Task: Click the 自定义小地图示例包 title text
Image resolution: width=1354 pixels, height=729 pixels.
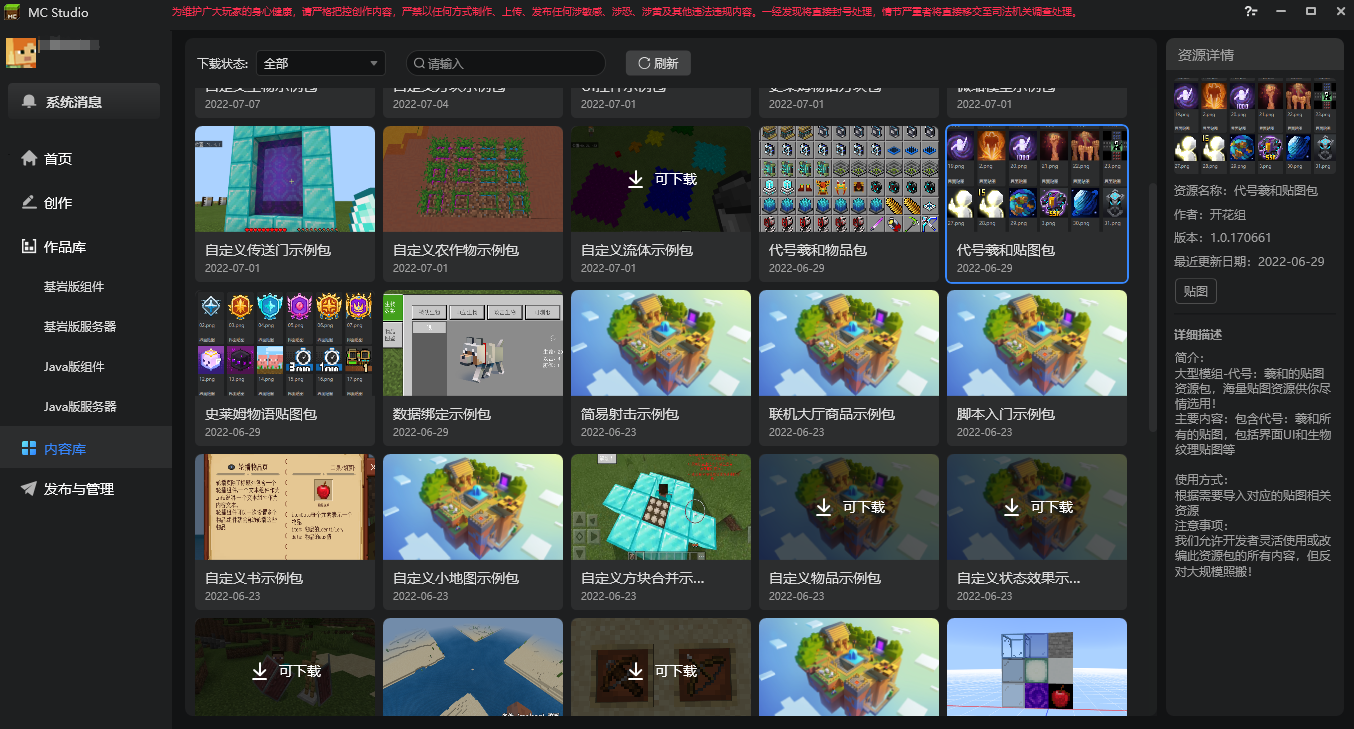Action: [x=456, y=578]
